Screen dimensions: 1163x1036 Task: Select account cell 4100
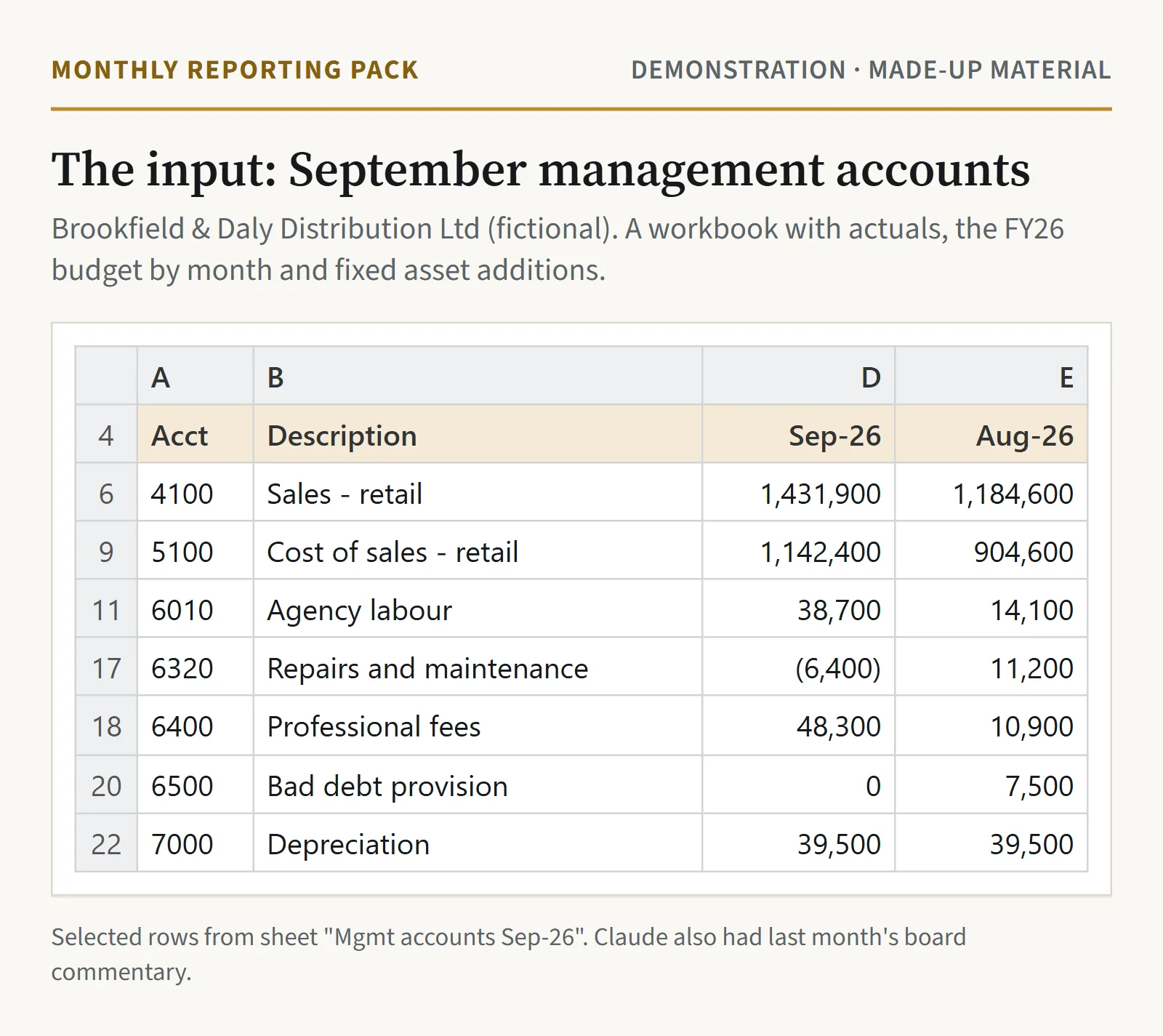point(195,492)
